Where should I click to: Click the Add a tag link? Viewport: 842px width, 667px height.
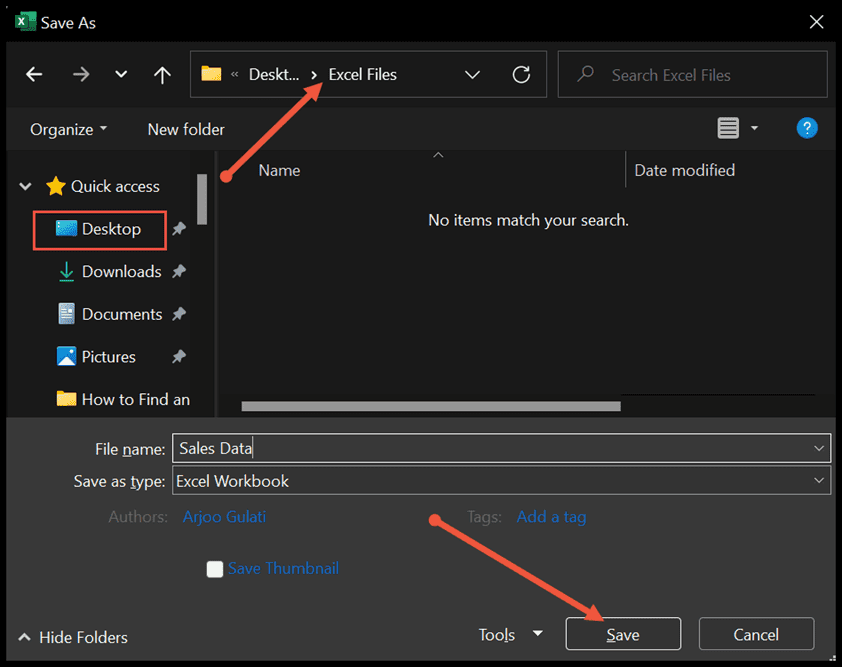click(551, 517)
